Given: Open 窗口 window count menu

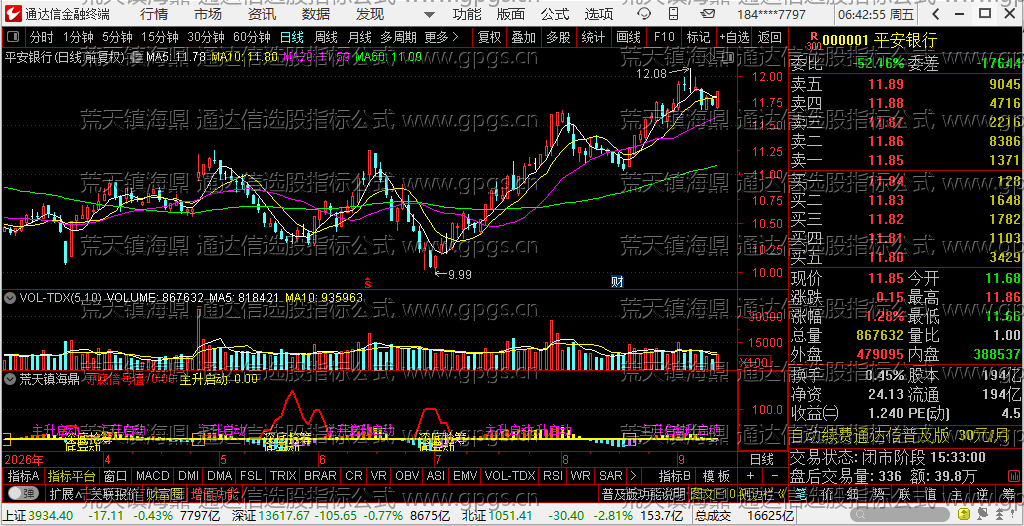Looking at the screenshot, I should 116,476.
